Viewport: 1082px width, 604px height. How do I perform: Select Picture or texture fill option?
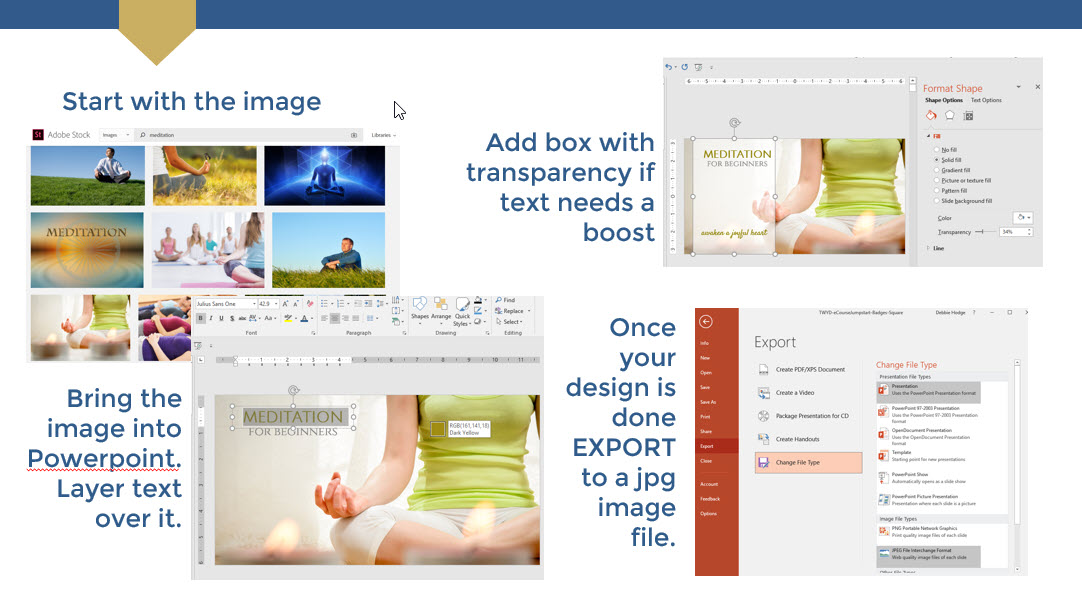coord(936,180)
